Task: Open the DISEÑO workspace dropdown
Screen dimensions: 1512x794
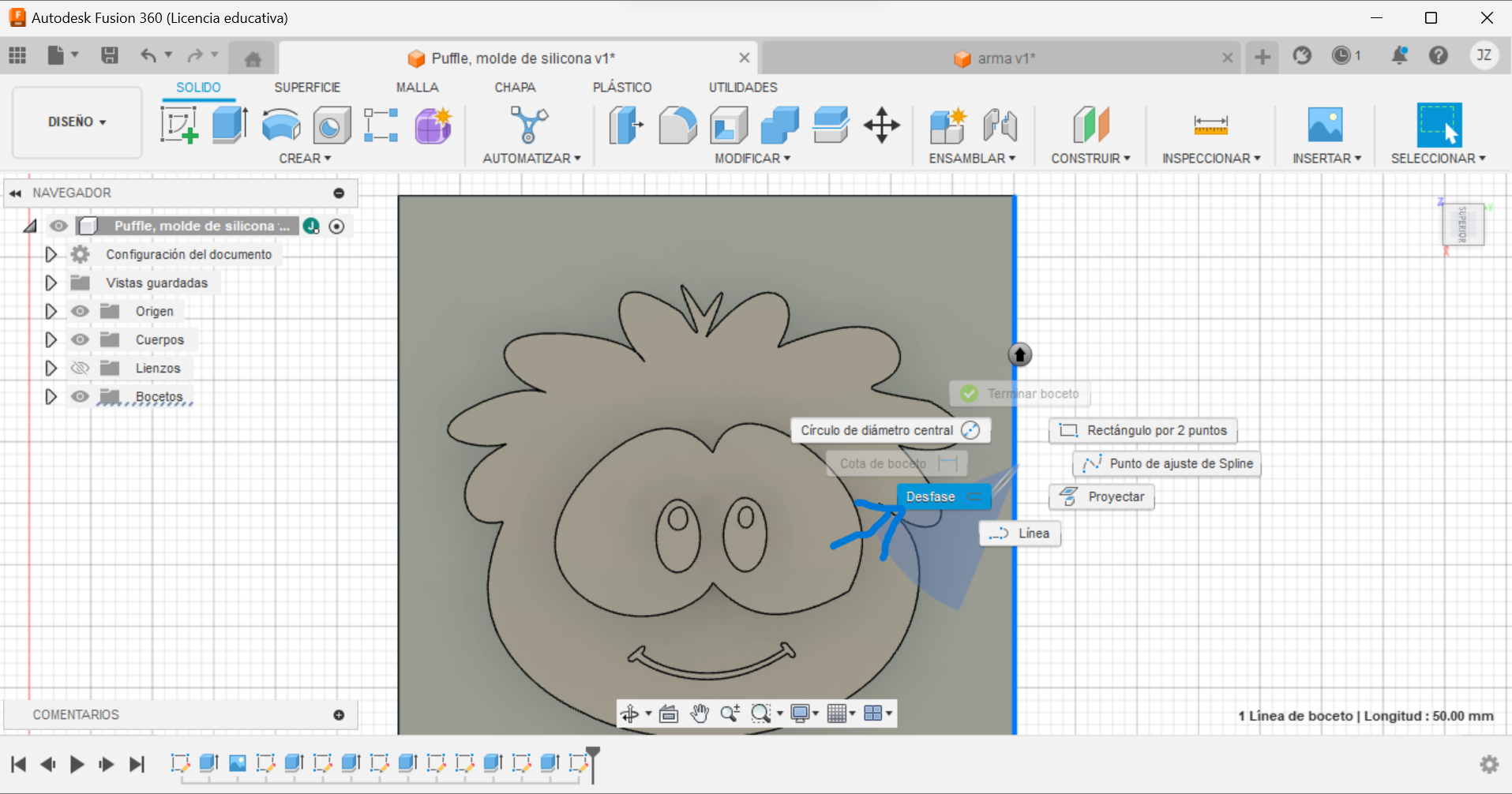Action: click(x=77, y=122)
